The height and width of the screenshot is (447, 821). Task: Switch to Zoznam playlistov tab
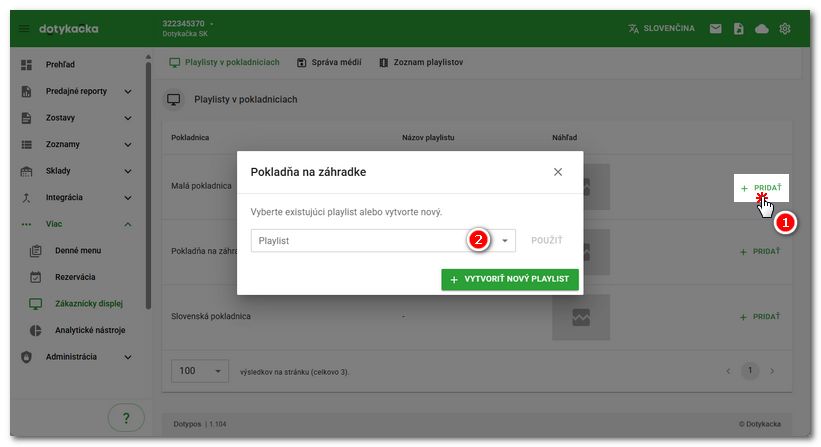tap(420, 63)
